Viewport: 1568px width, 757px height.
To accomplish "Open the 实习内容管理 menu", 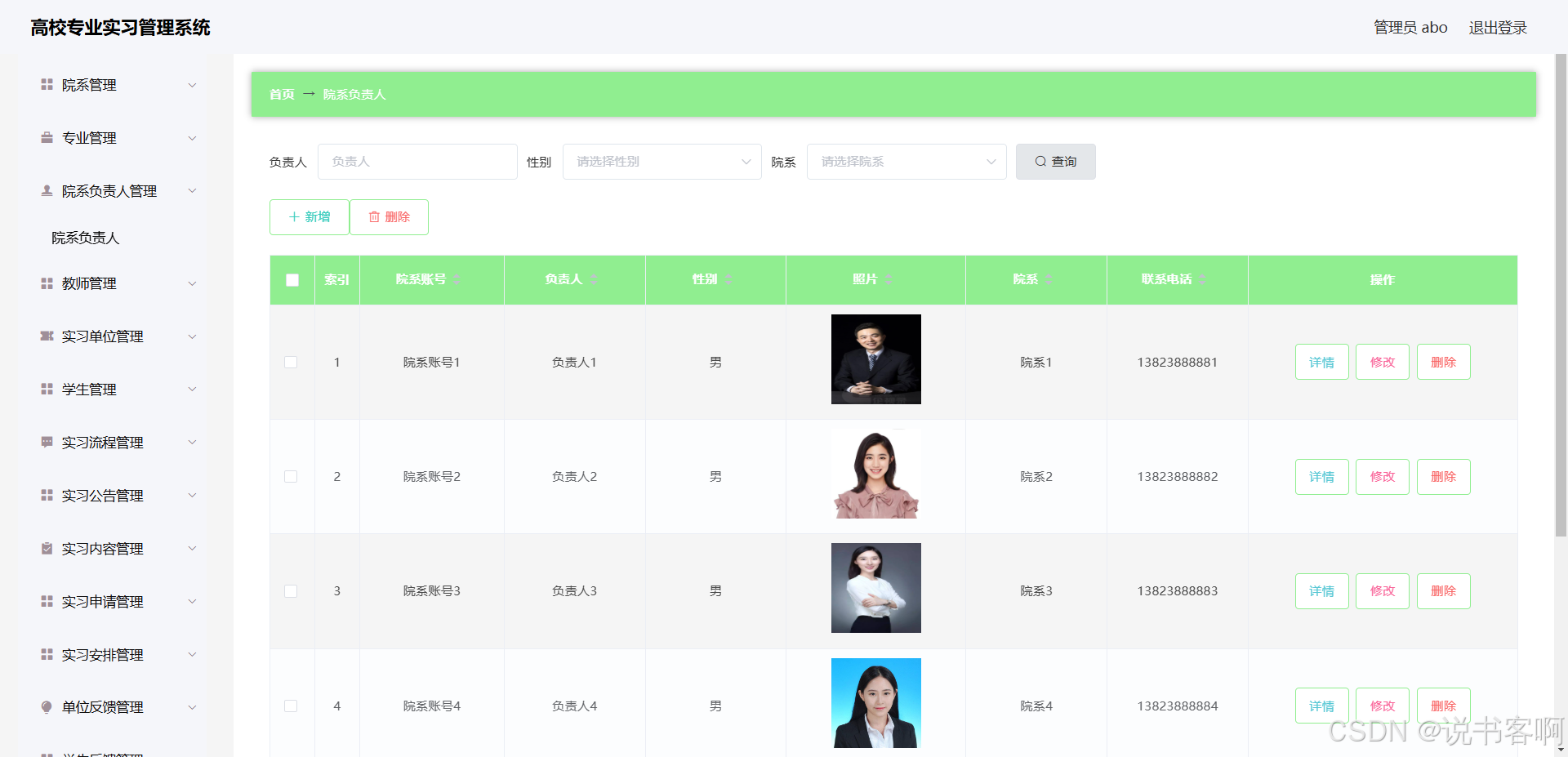I will pyautogui.click(x=118, y=549).
